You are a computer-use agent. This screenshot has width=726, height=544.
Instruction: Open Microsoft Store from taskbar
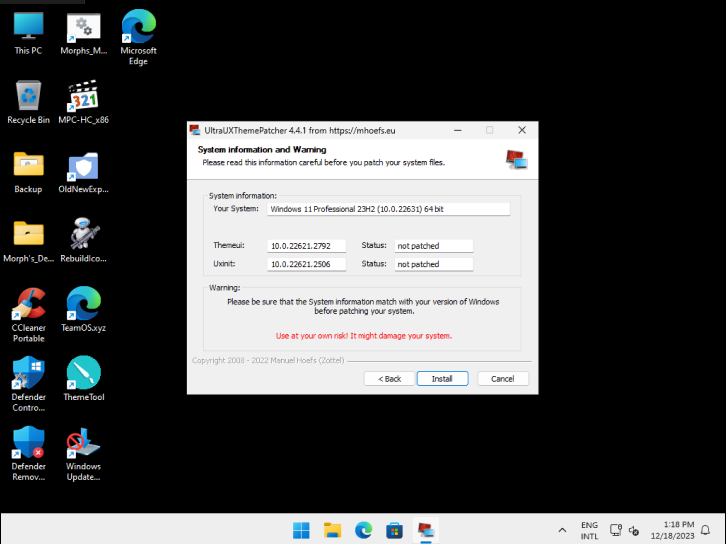click(394, 530)
